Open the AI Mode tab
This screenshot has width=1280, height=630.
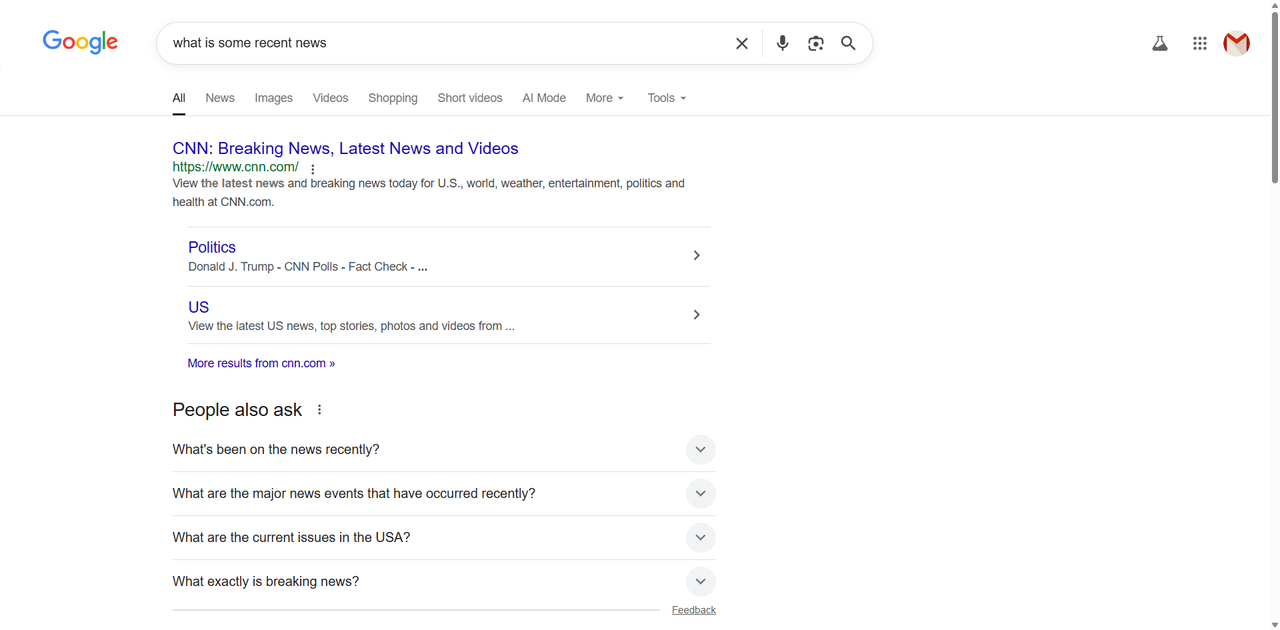click(544, 98)
